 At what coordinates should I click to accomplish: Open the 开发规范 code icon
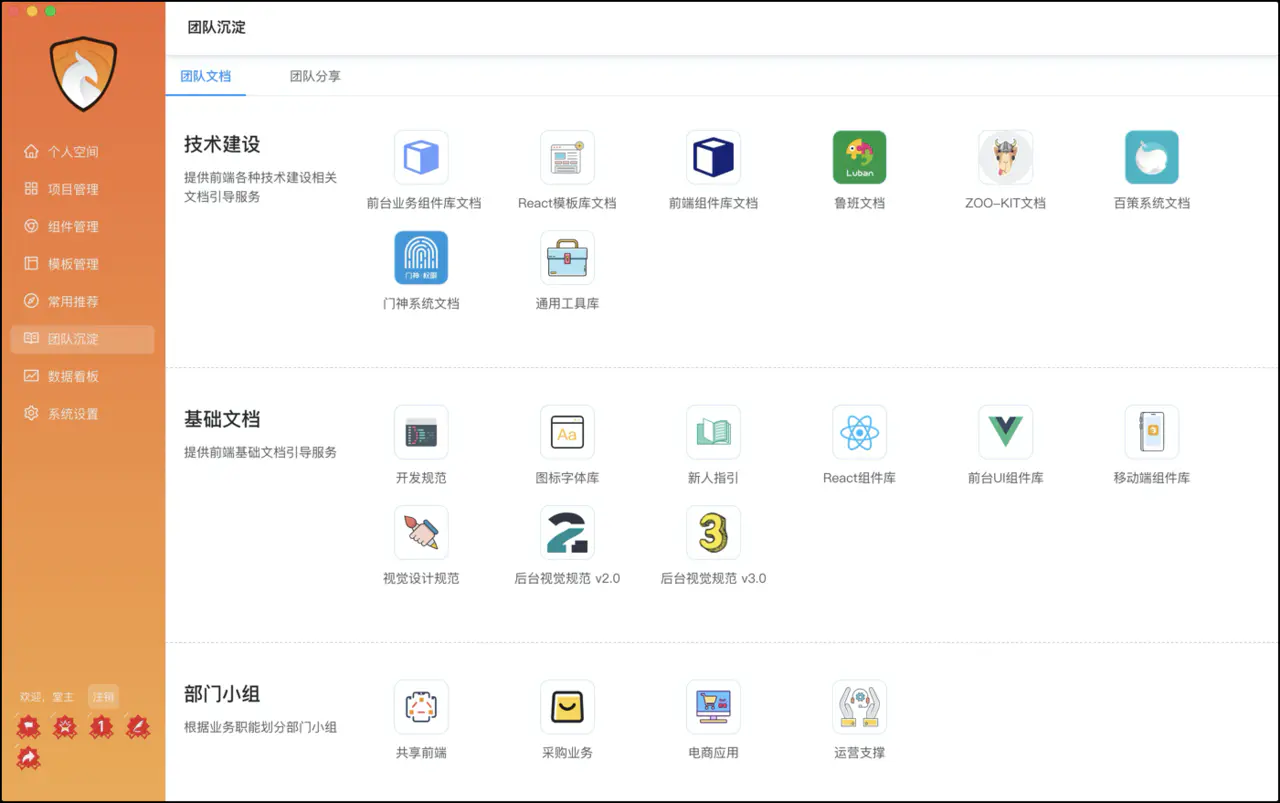coord(421,432)
